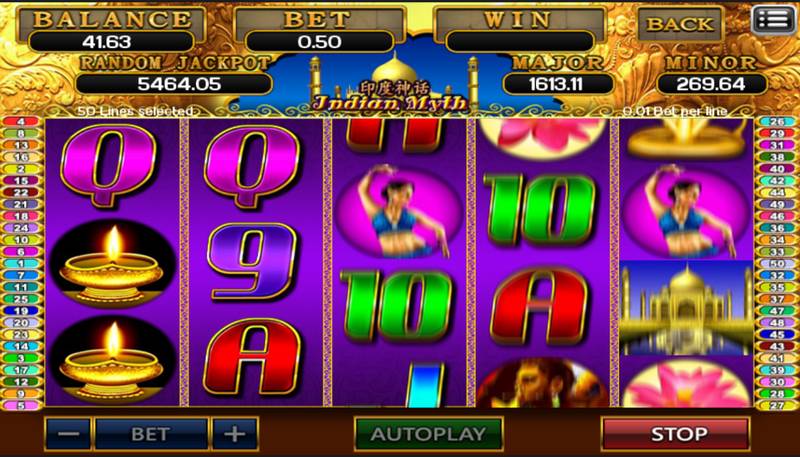Start AUTOPLAY spins
The height and width of the screenshot is (457, 800).
point(429,434)
